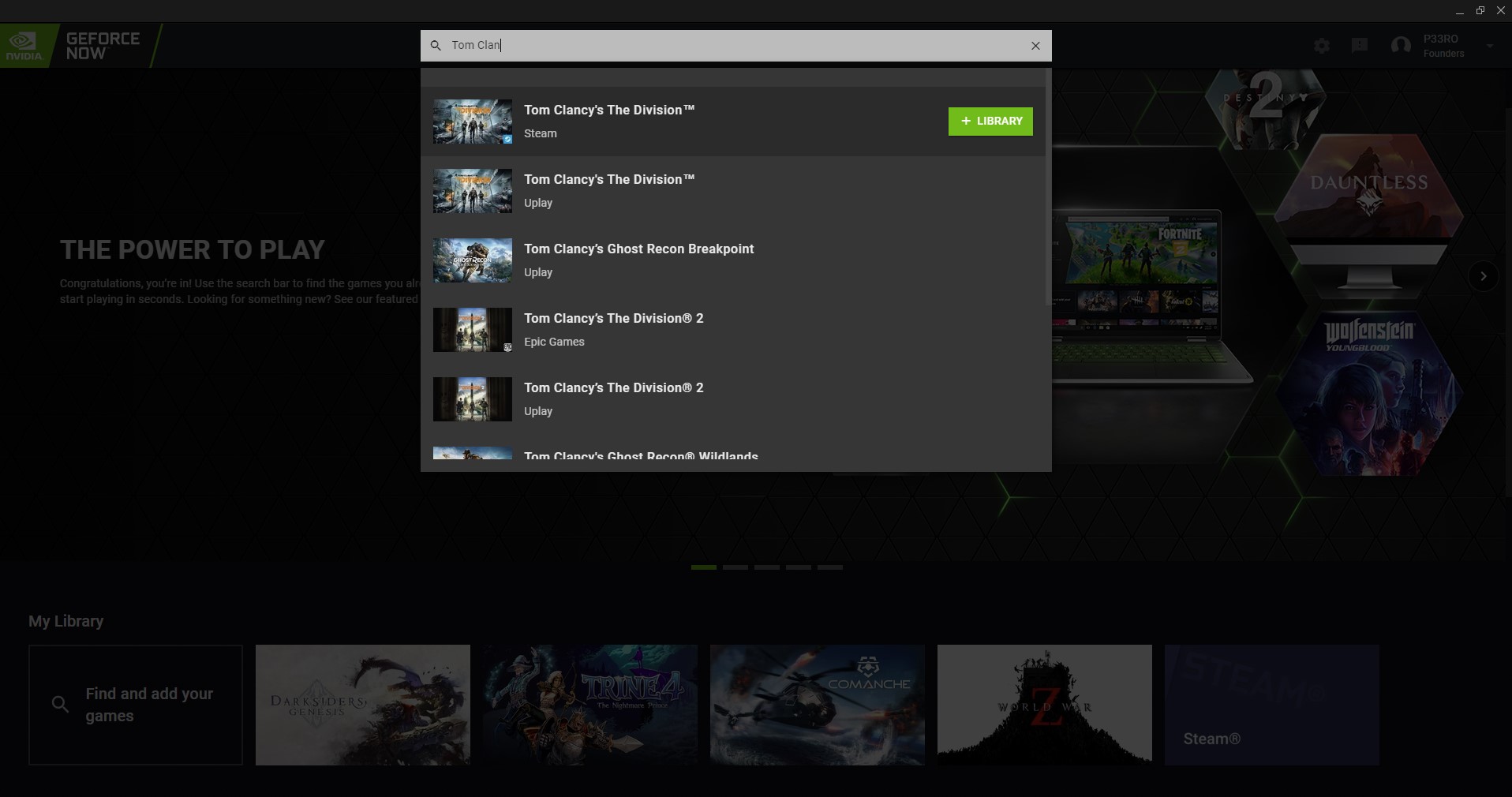The width and height of the screenshot is (1512, 797).
Task: Expand the account dropdown arrow
Action: (x=1489, y=46)
